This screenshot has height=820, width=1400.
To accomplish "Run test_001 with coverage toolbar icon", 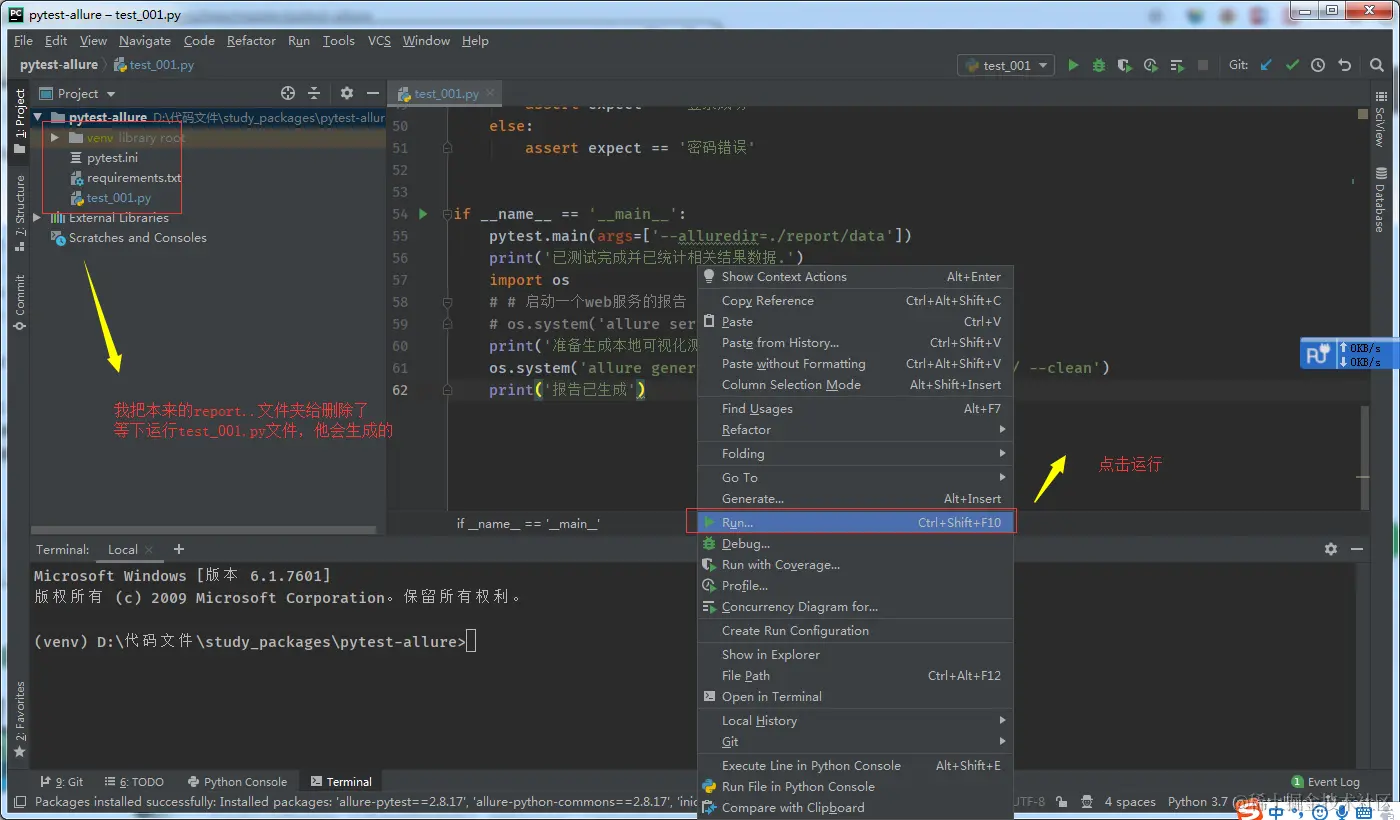I will click(x=1125, y=65).
